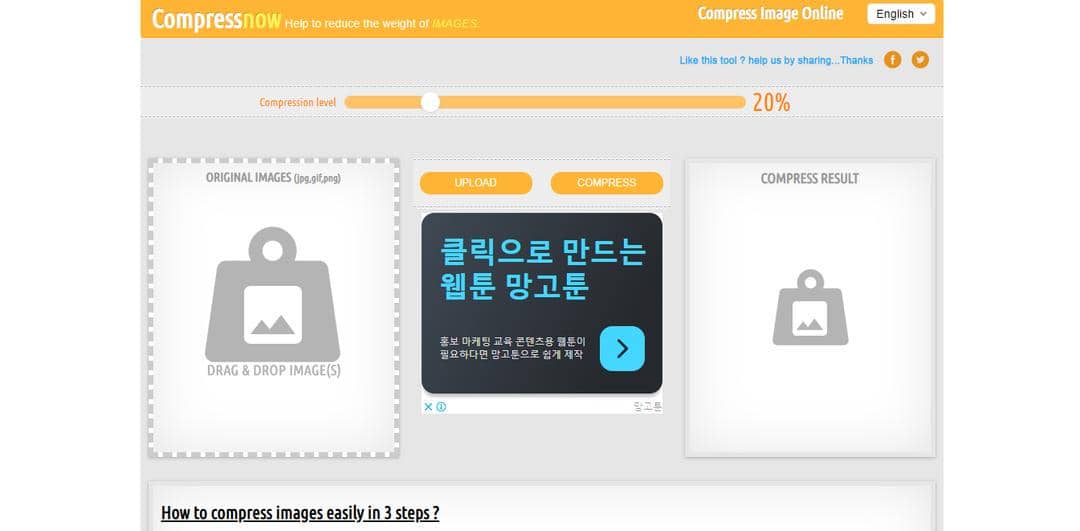Click the Compress Image Online header link

(x=770, y=14)
